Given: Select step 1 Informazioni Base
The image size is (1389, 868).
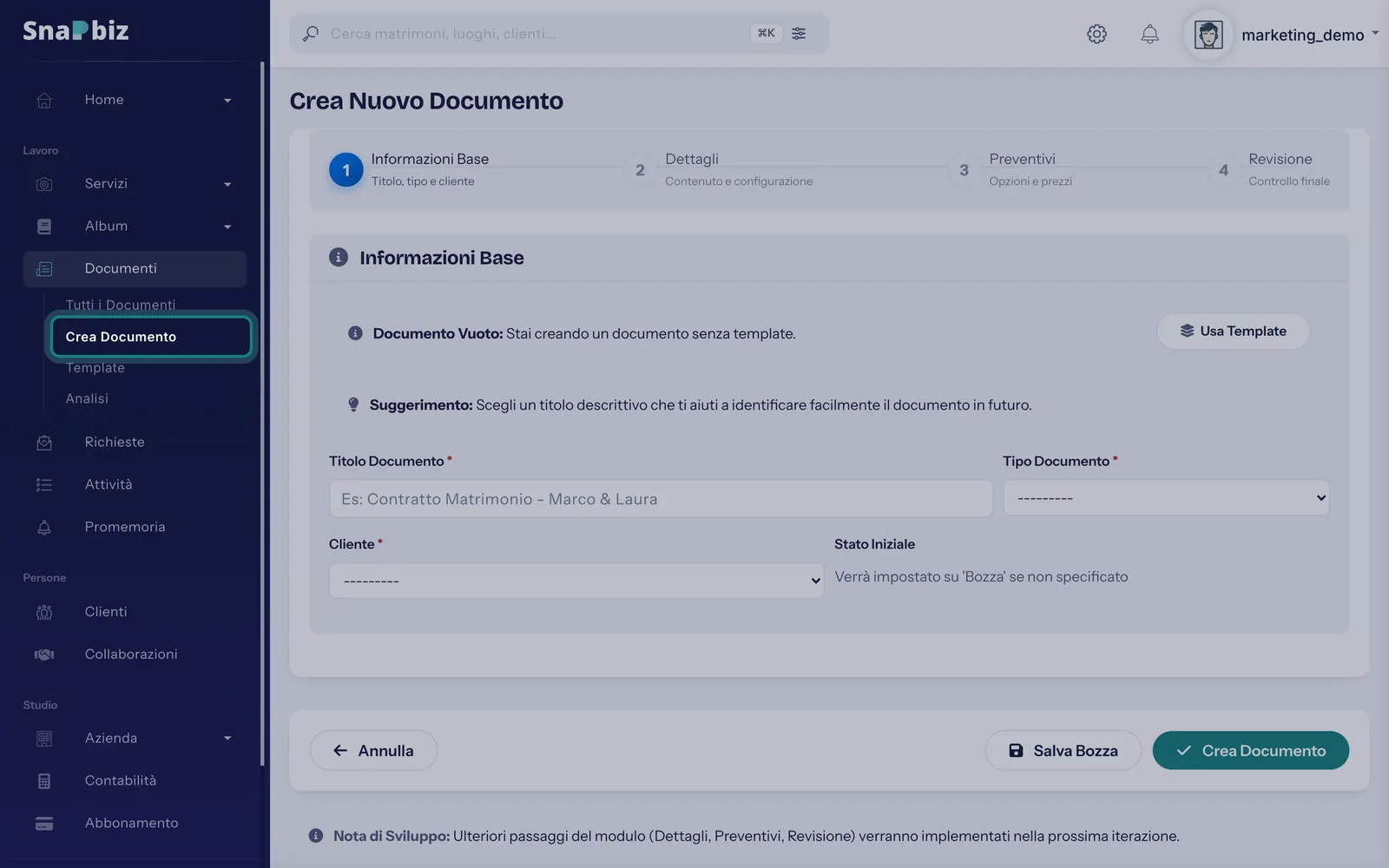Looking at the screenshot, I should point(409,169).
